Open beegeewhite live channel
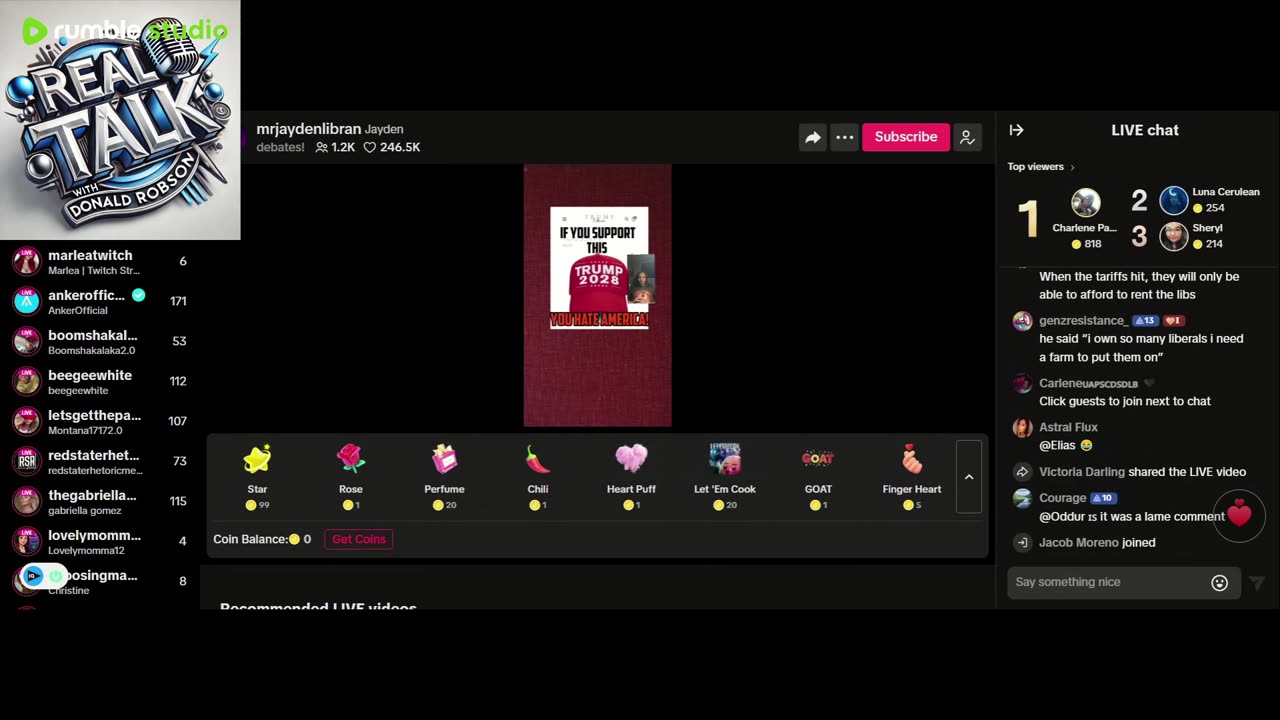This screenshot has height=720, width=1280. tap(100, 381)
